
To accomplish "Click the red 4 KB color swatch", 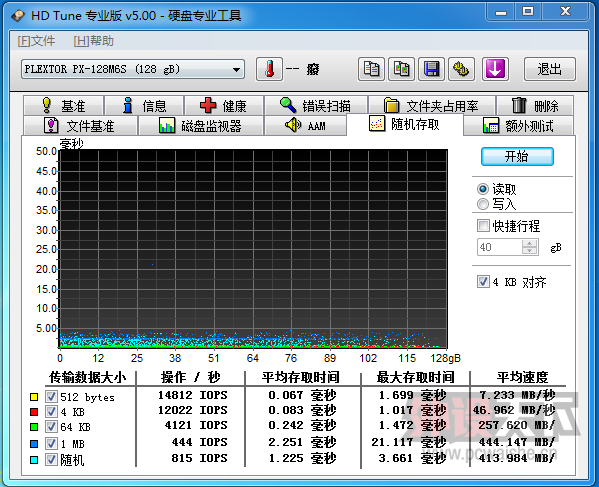I will 34,412.
